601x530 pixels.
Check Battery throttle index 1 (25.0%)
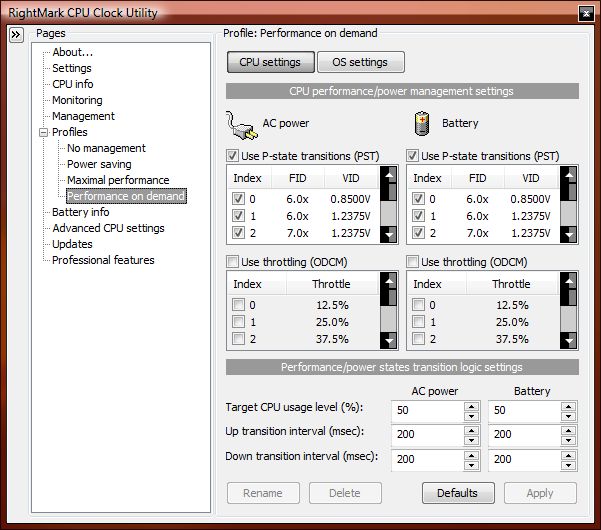tap(418, 322)
